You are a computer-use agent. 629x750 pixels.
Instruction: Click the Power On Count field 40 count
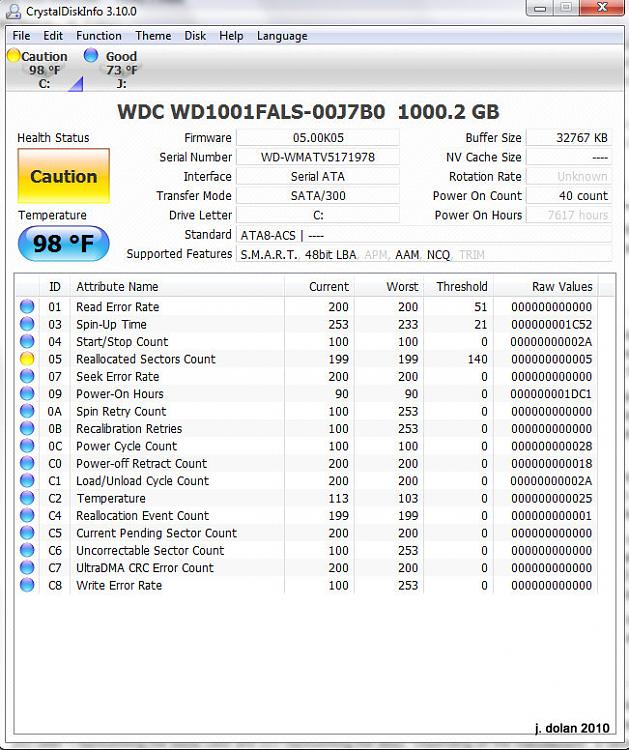[569, 196]
